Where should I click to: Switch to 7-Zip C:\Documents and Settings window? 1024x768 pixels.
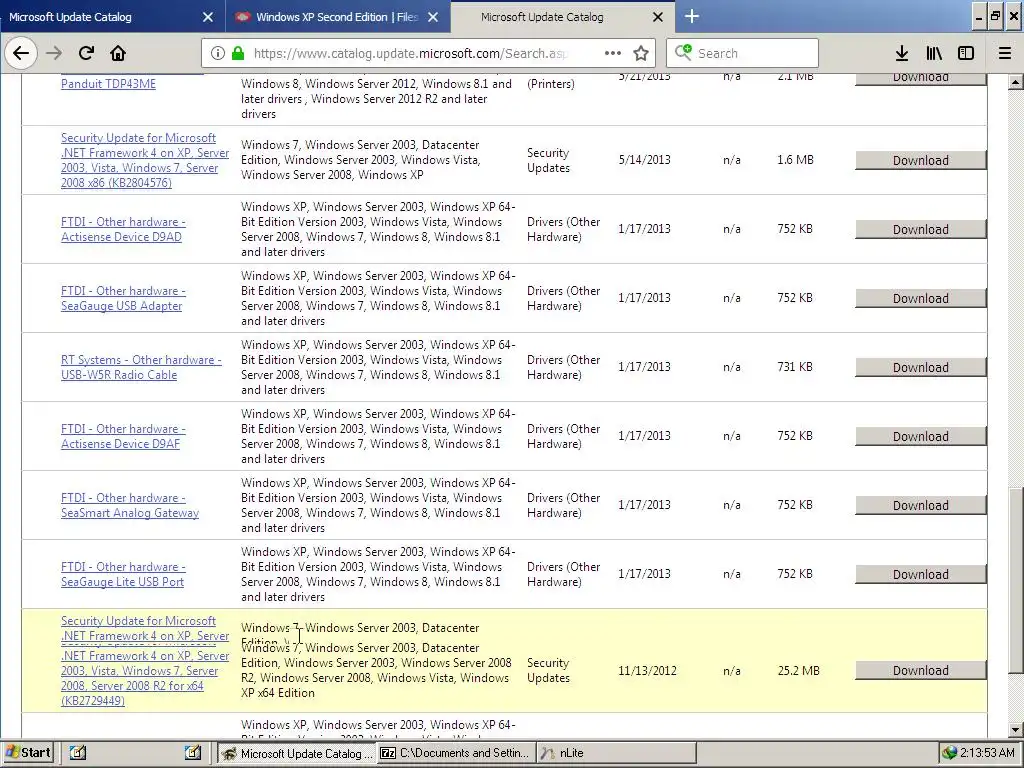tap(456, 753)
